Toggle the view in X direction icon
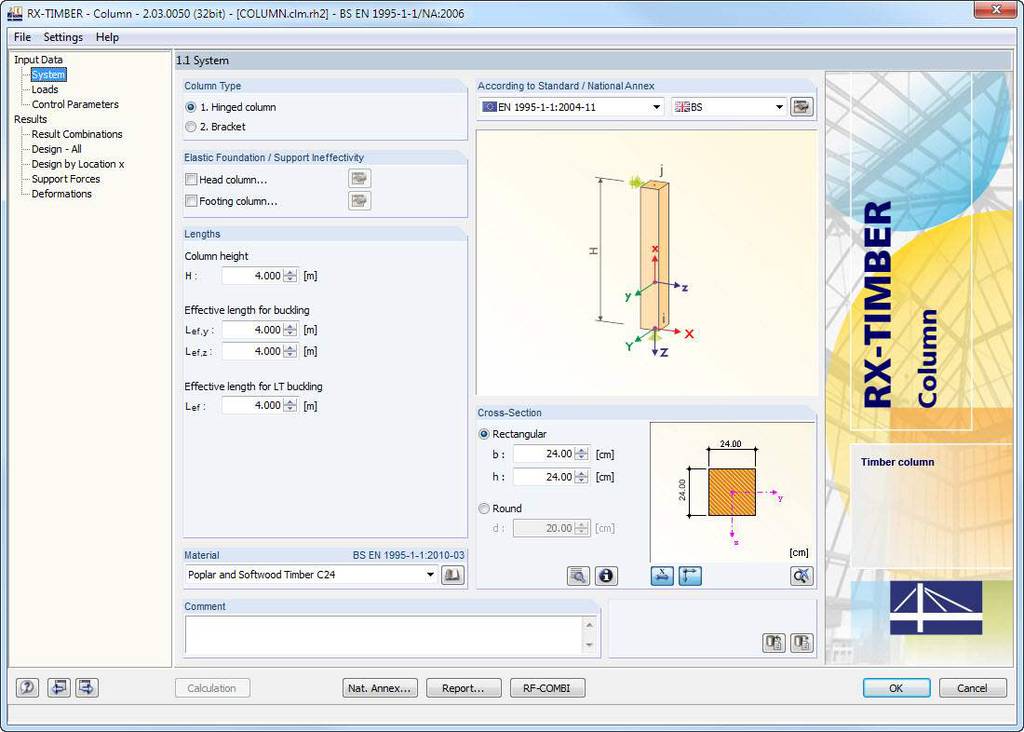 tap(662, 575)
